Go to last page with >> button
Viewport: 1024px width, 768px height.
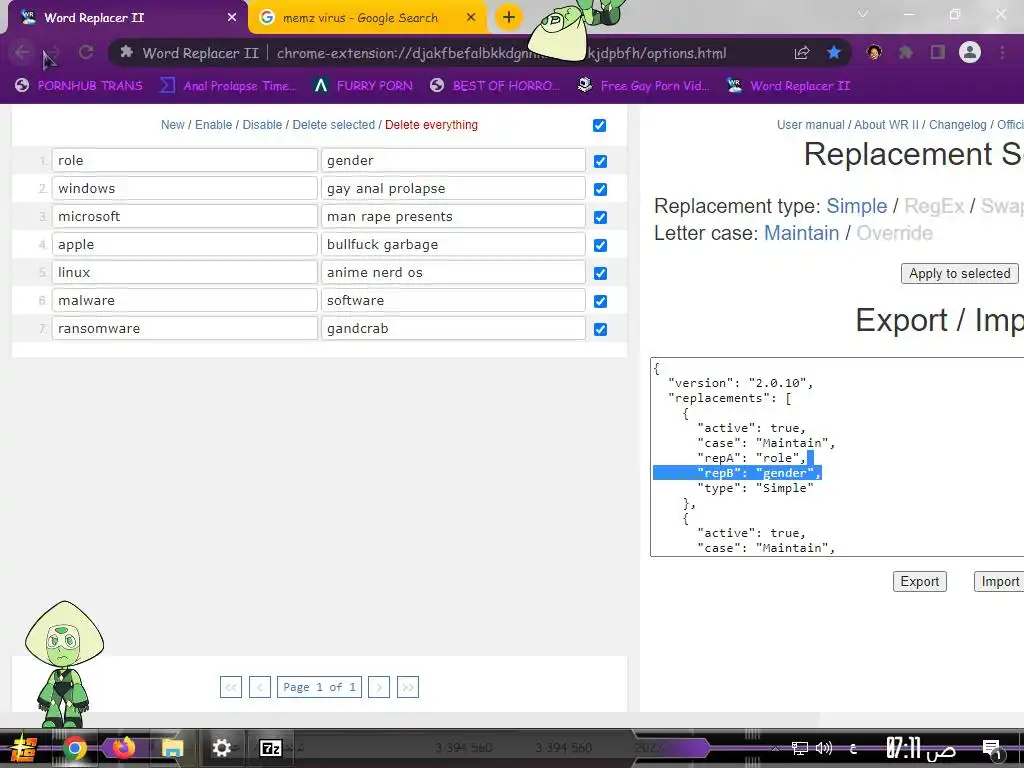pos(408,687)
